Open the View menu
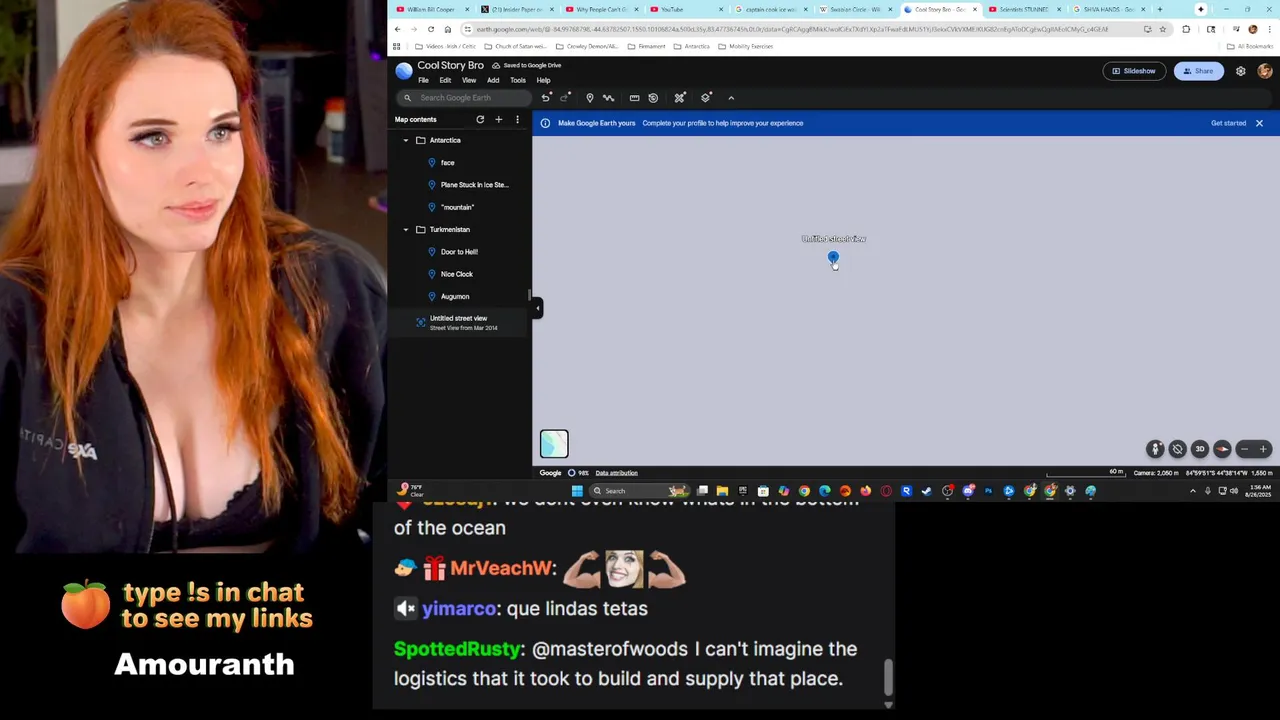Viewport: 1280px width, 720px height. [x=469, y=80]
